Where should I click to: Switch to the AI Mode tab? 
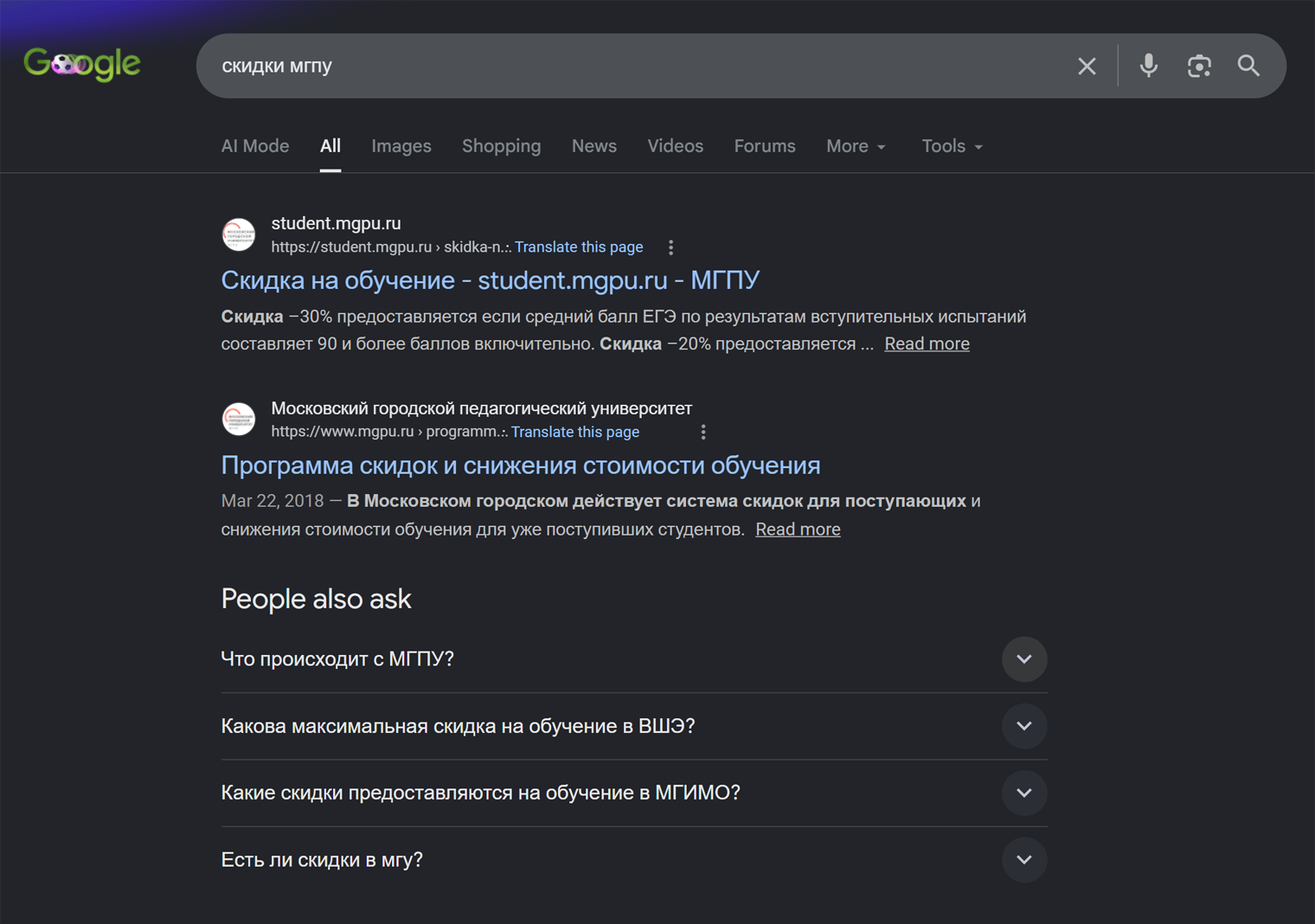[255, 146]
